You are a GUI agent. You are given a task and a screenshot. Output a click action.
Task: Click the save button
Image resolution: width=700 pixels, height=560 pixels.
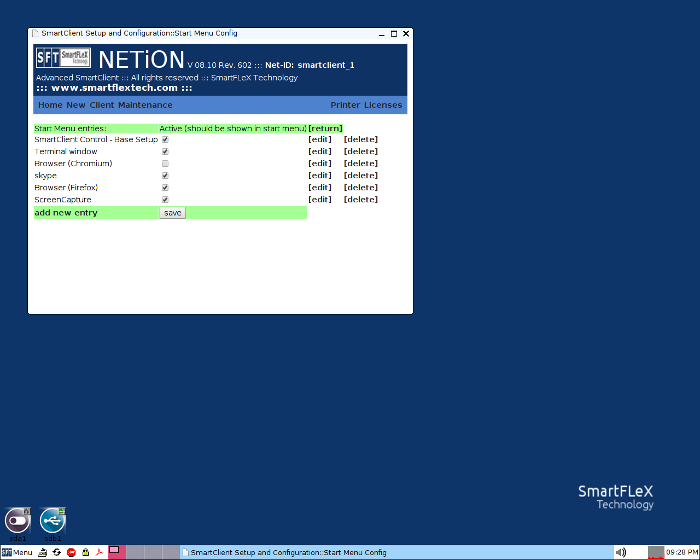pos(172,213)
